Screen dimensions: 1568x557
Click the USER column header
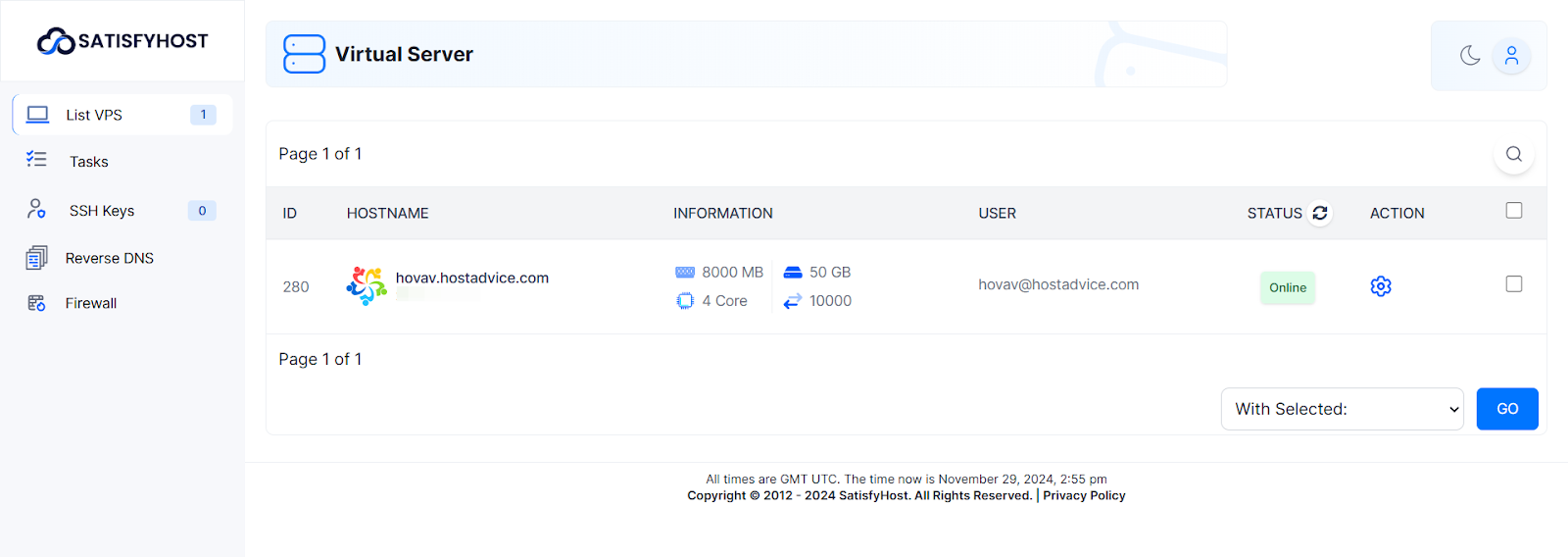[997, 213]
